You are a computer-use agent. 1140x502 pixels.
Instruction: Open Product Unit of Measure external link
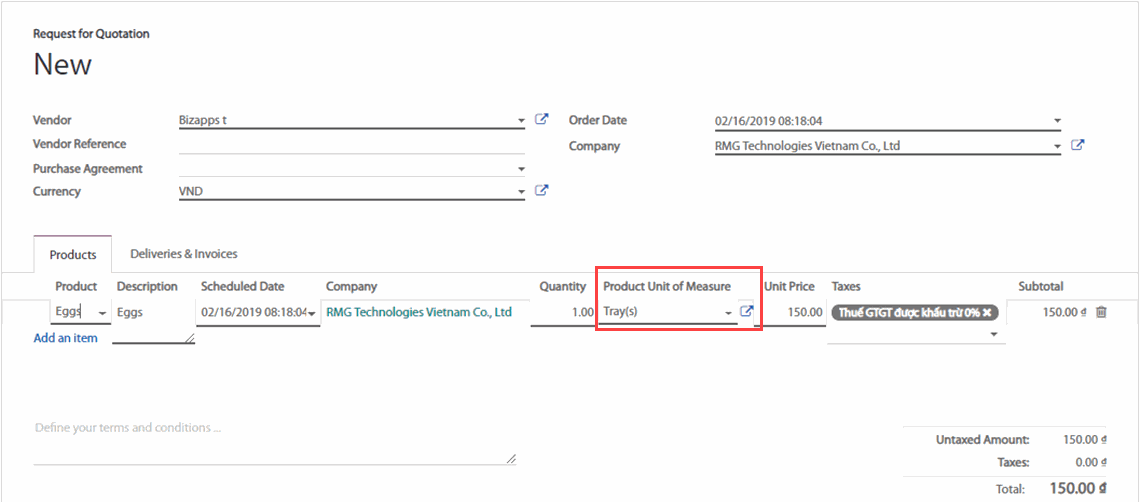point(746,312)
